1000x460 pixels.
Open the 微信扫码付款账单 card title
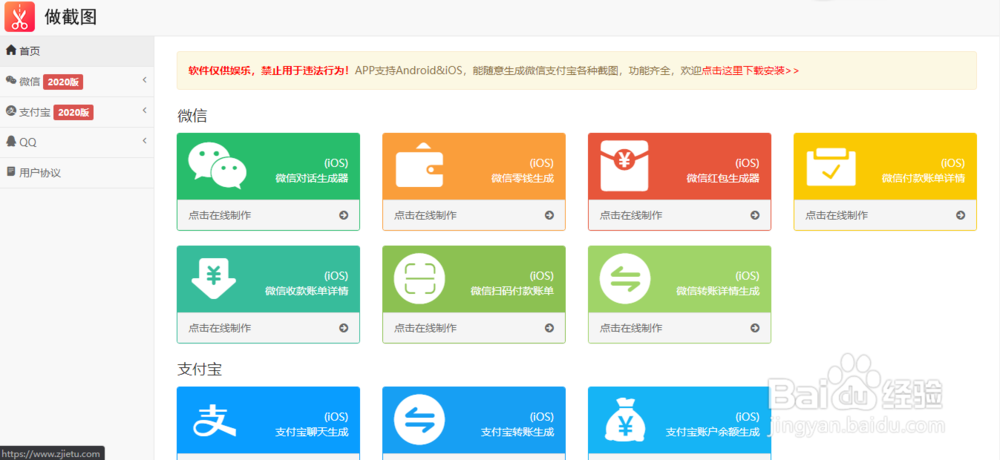(x=512, y=291)
